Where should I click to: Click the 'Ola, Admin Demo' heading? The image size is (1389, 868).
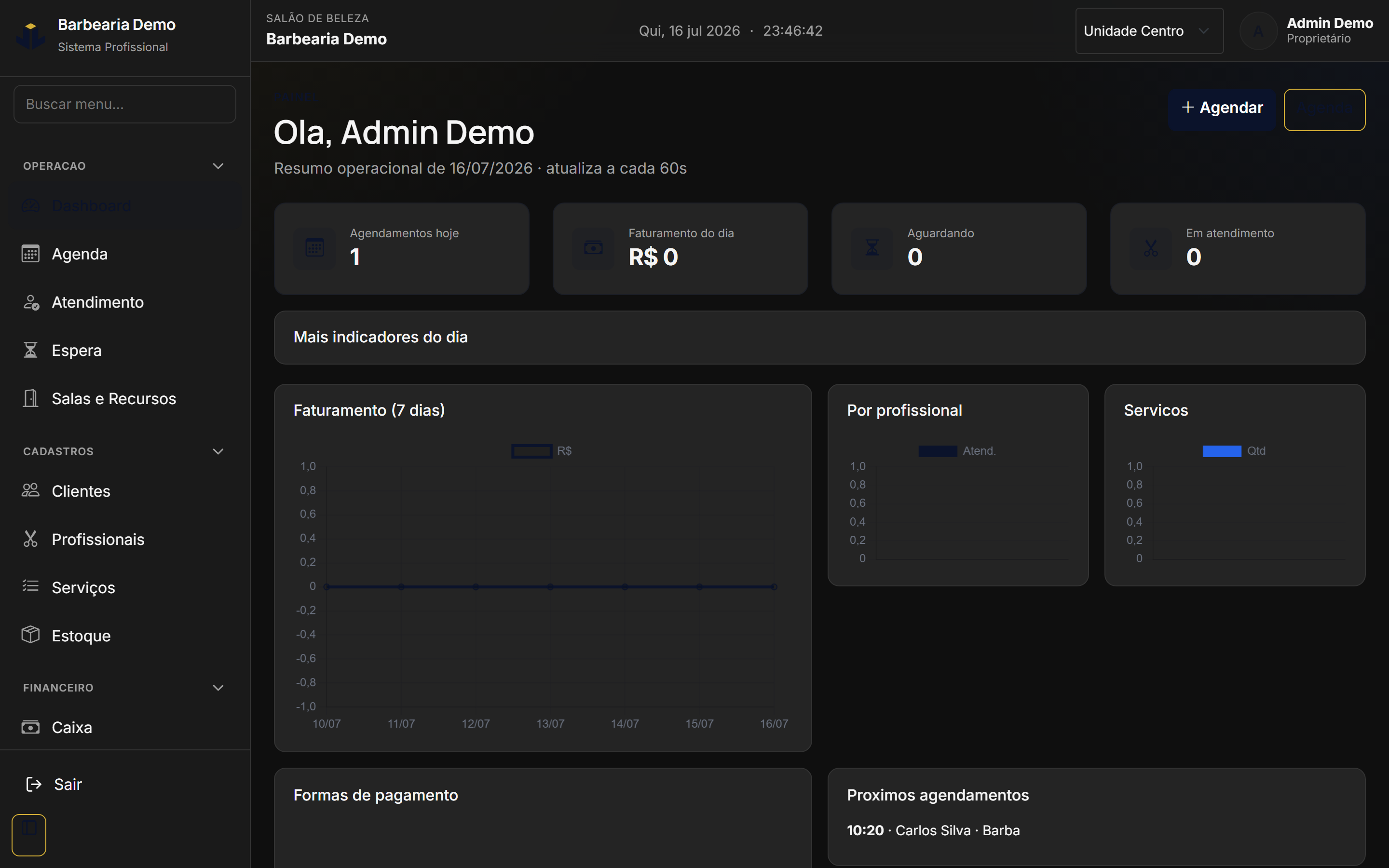(x=404, y=133)
